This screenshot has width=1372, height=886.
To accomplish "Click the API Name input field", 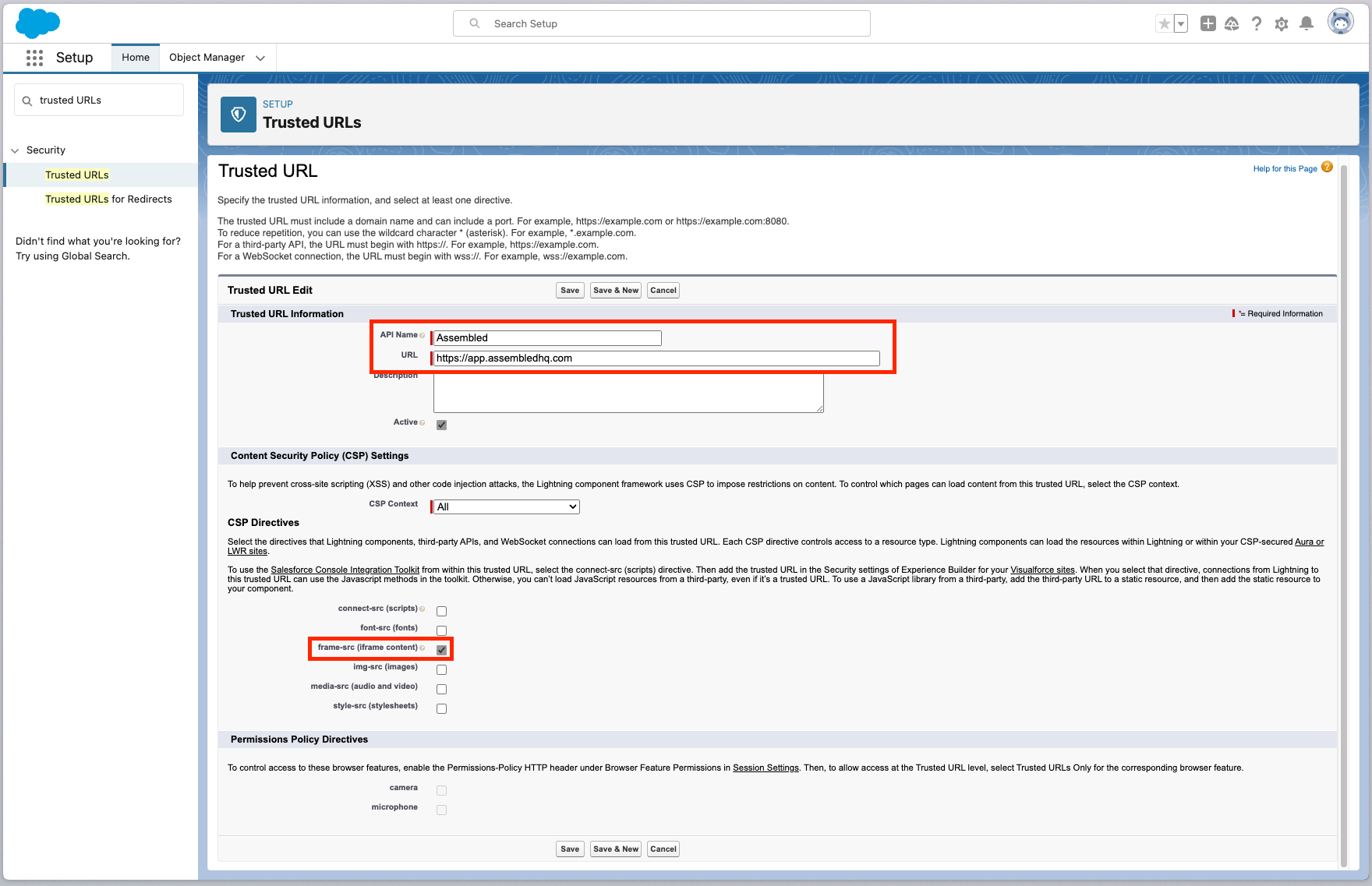I will (547, 338).
